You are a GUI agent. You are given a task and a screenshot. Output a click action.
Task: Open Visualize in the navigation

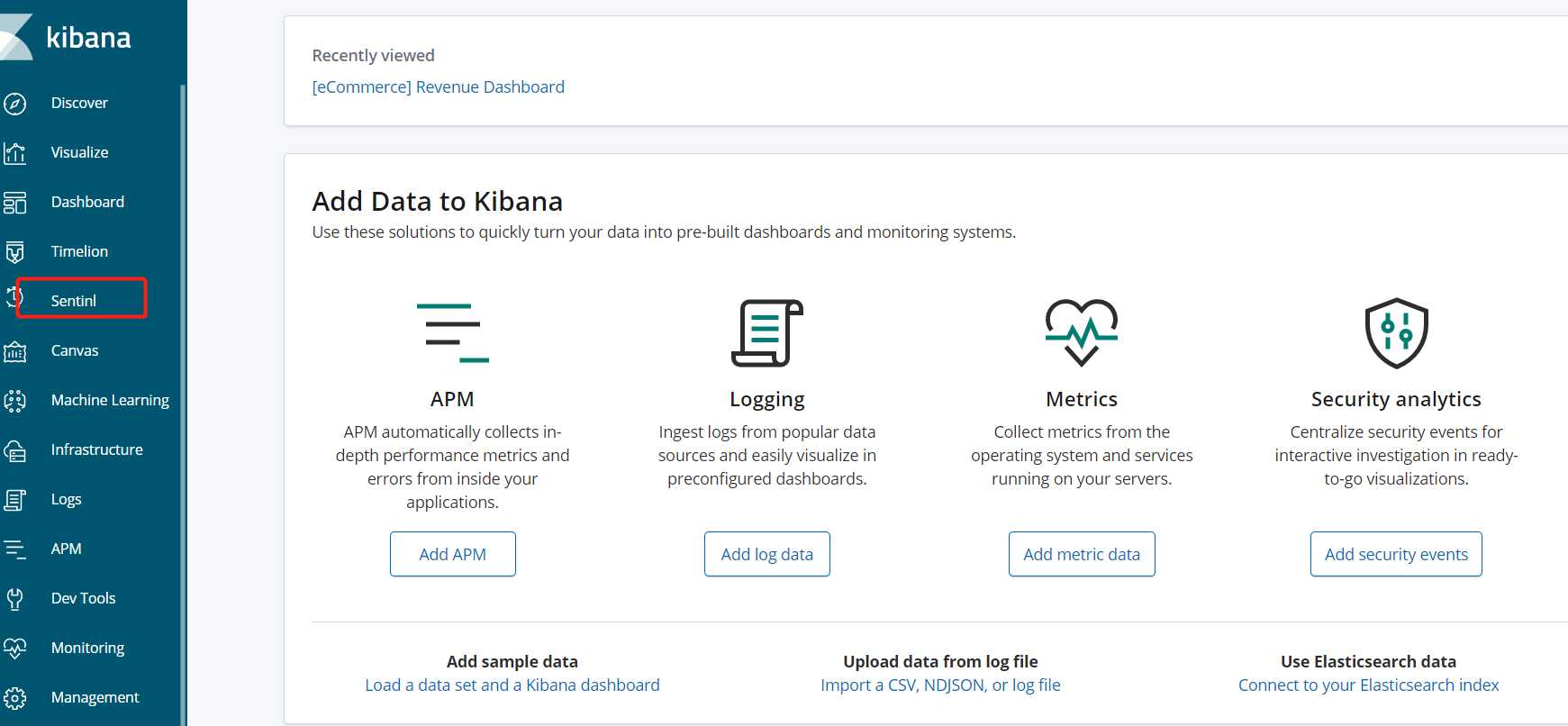tap(79, 152)
